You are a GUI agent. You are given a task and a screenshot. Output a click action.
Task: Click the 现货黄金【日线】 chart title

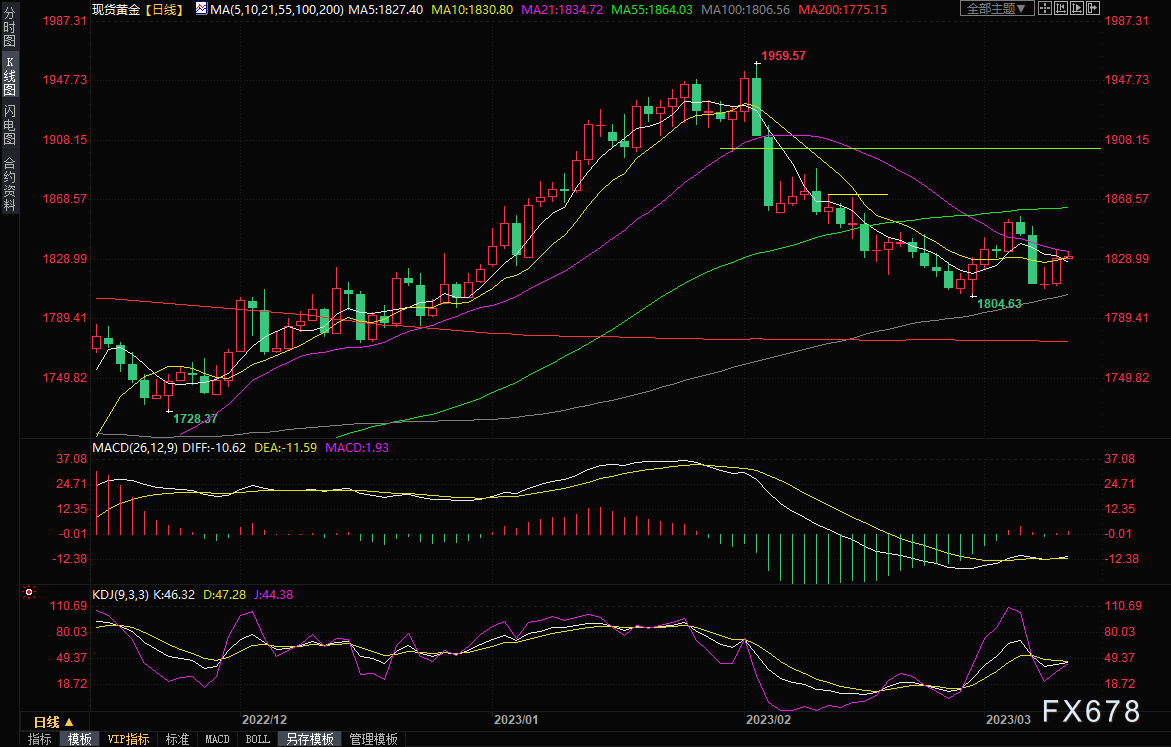[x=138, y=10]
